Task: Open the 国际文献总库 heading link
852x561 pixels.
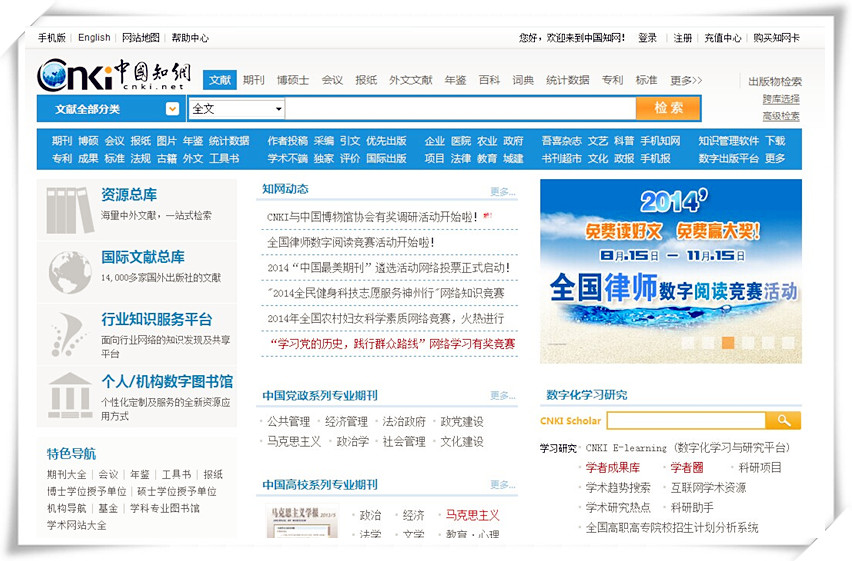Action: click(143, 257)
